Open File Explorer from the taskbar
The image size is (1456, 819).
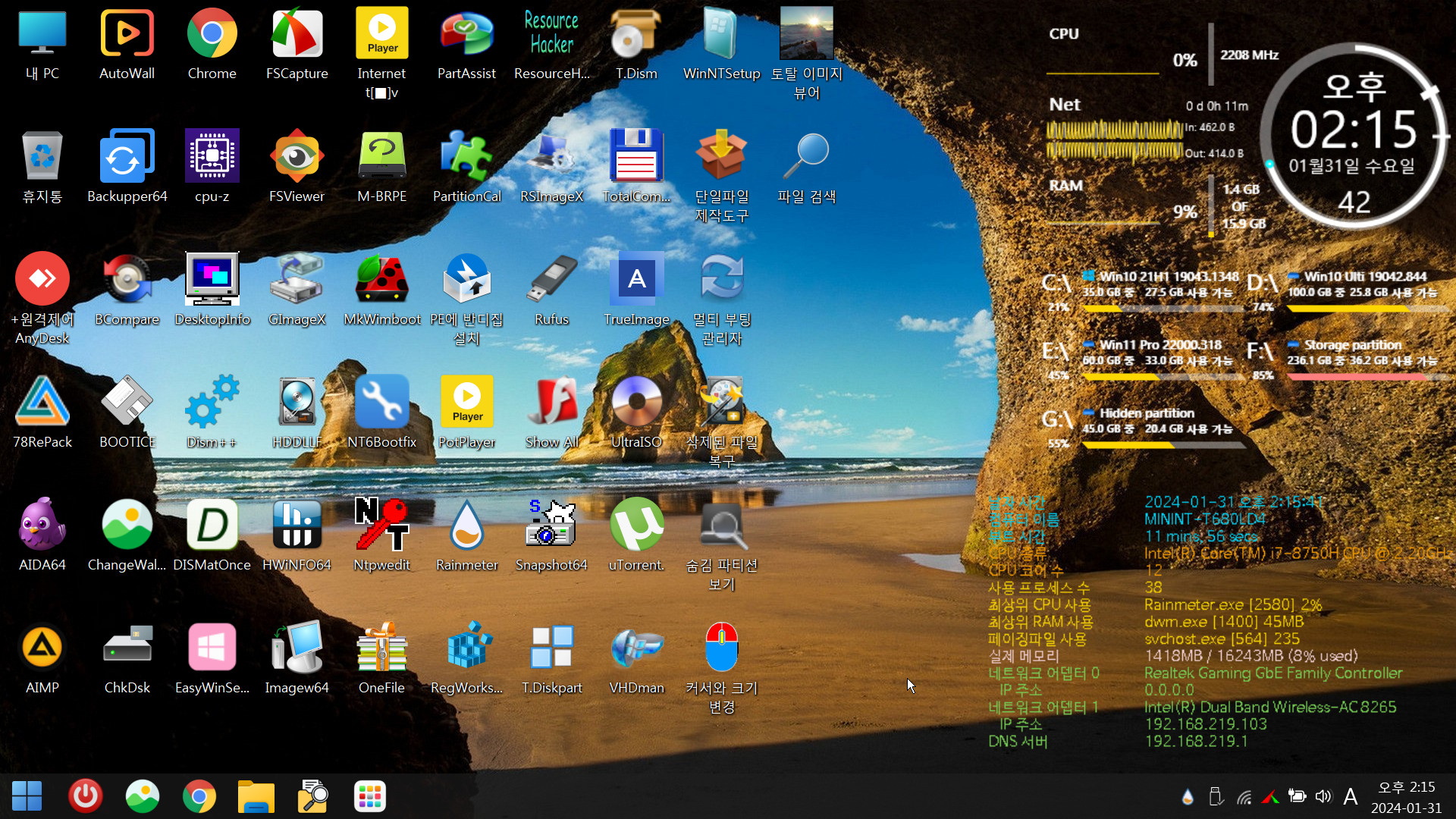tap(256, 796)
